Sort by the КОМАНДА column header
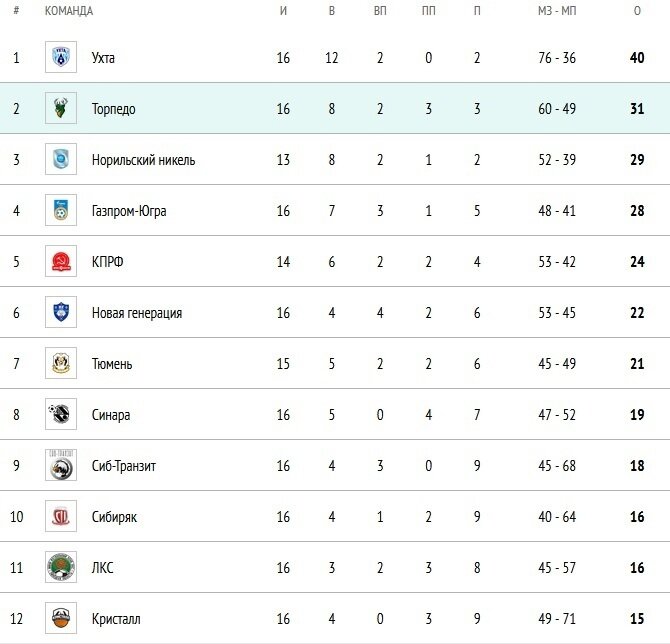The image size is (670, 644). 69,11
